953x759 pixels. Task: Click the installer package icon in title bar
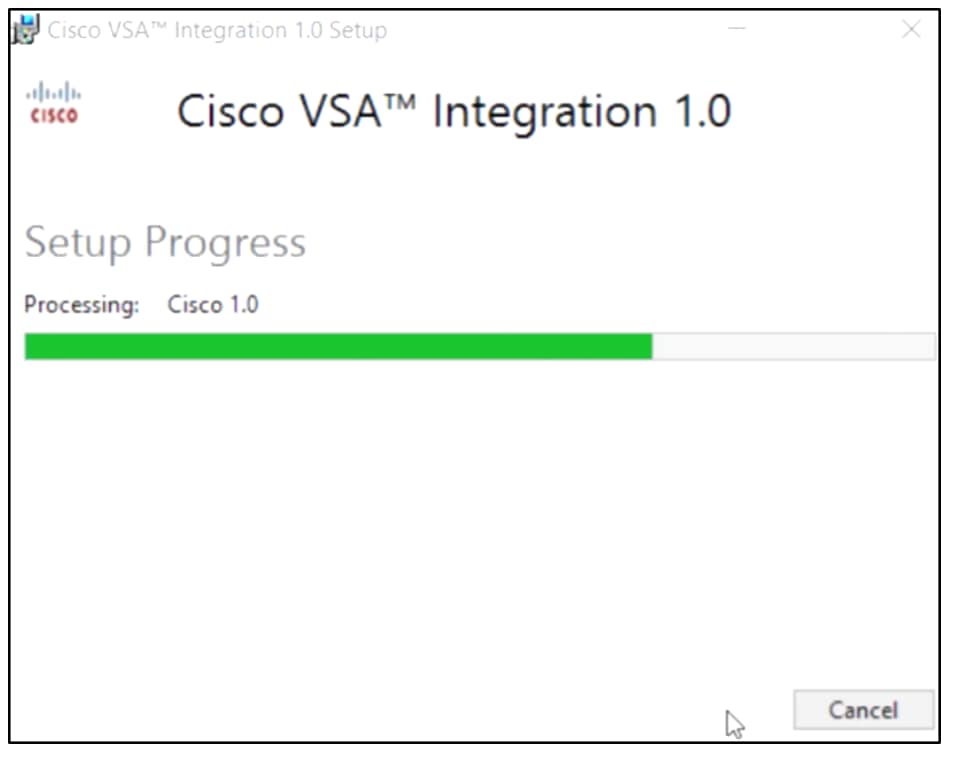coord(26,29)
